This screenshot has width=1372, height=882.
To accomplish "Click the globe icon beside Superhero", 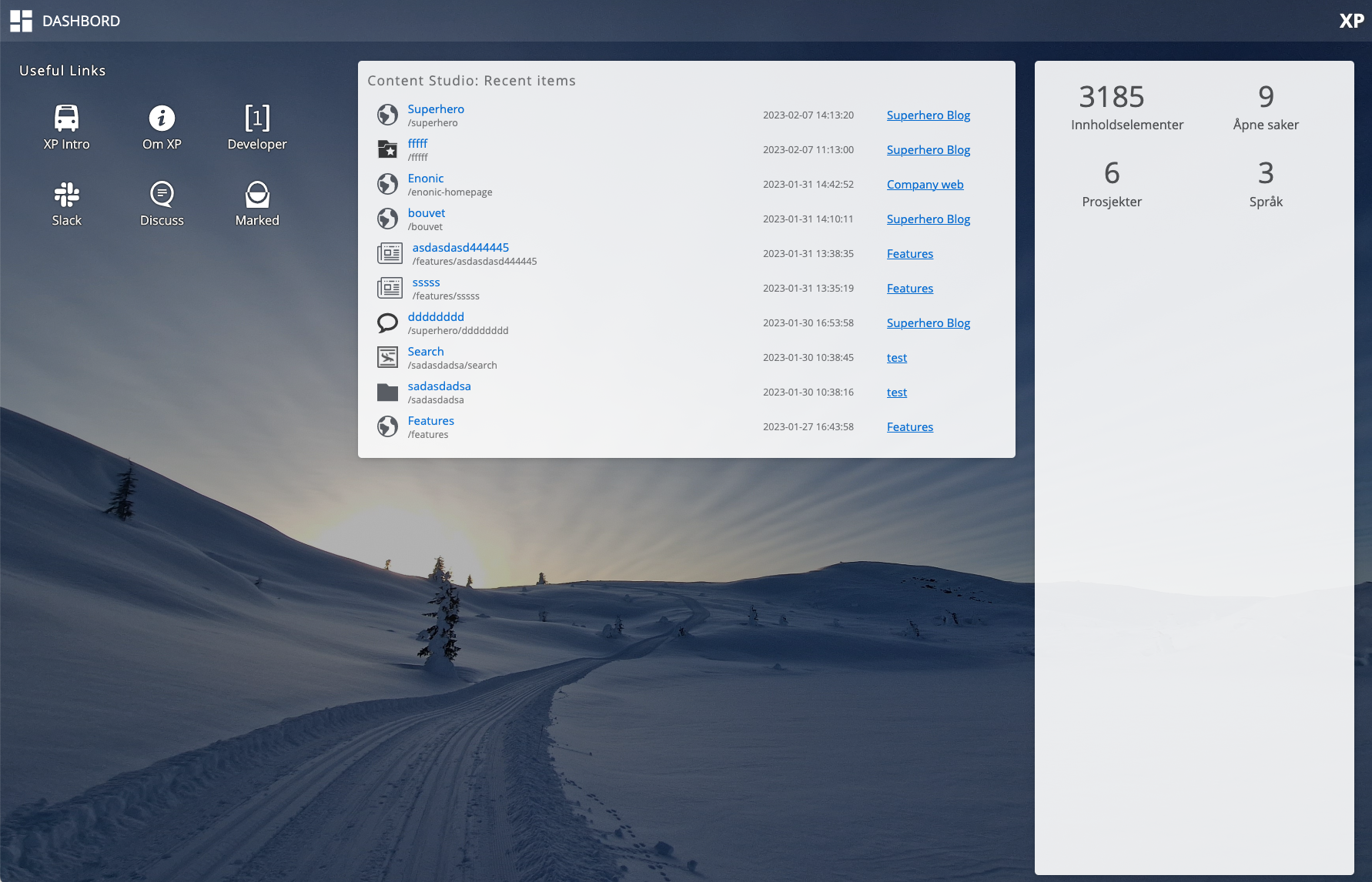I will [x=387, y=115].
